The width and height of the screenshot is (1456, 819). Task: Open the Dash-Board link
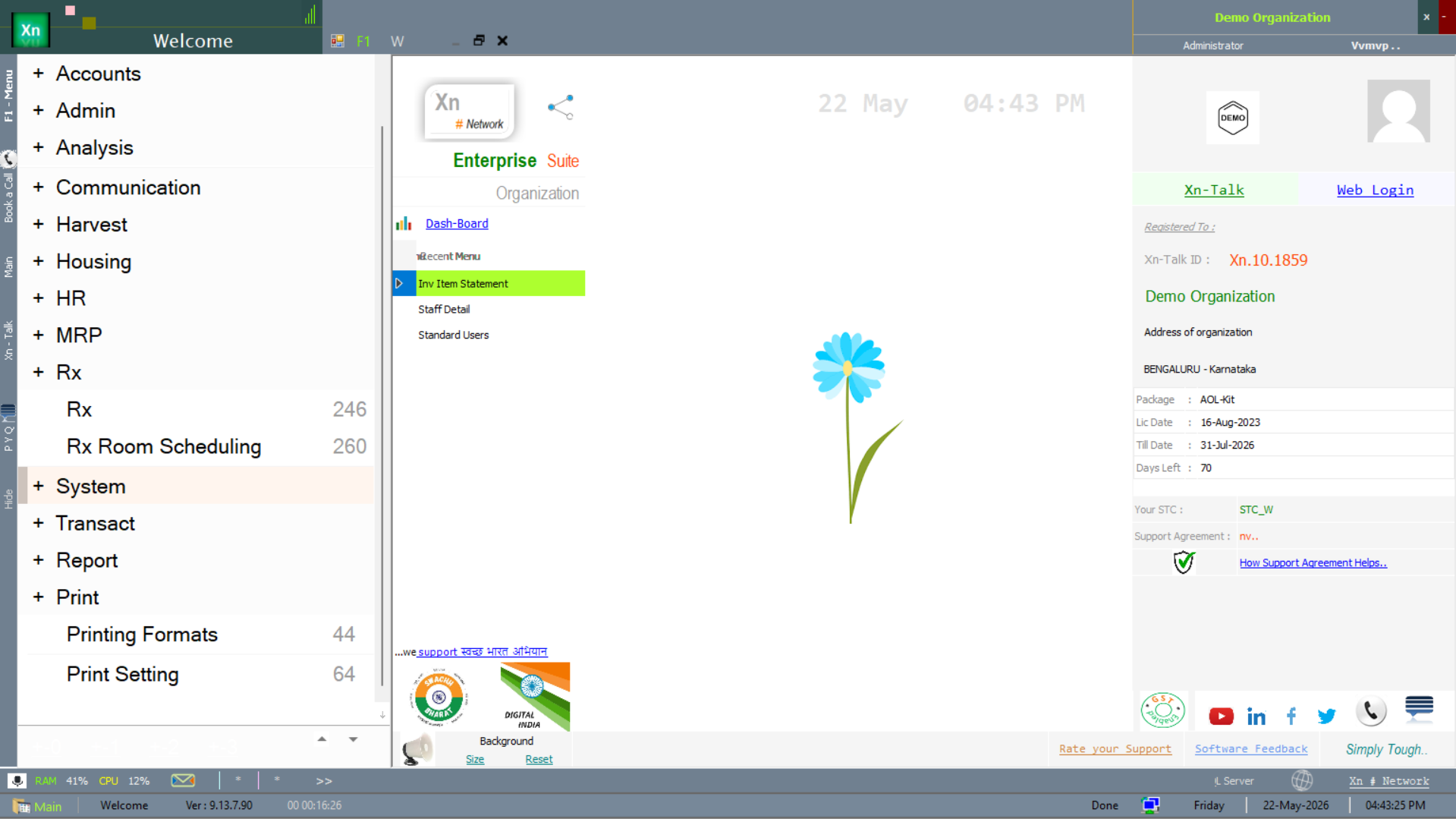pos(457,223)
